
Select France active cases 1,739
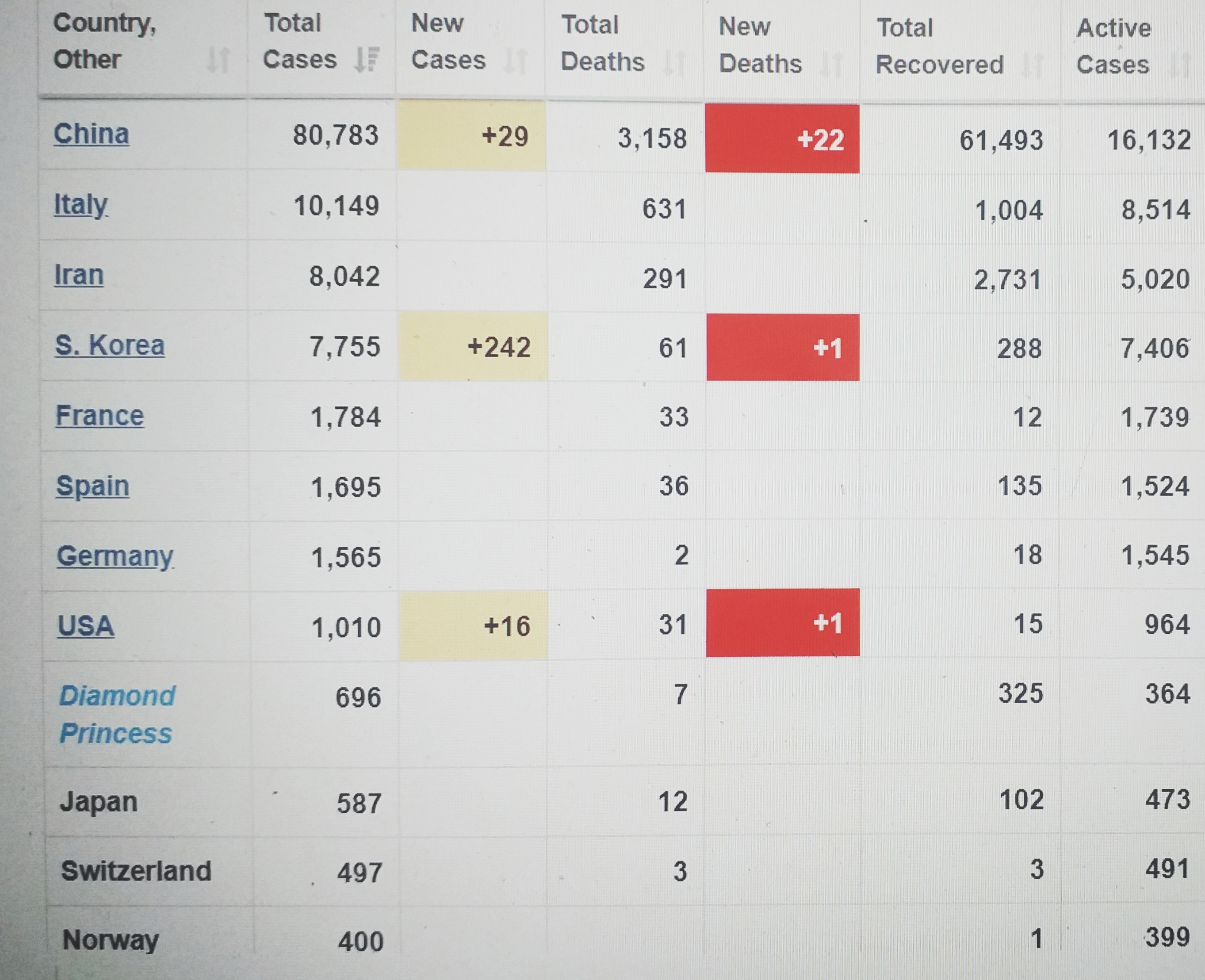[x=1155, y=418]
